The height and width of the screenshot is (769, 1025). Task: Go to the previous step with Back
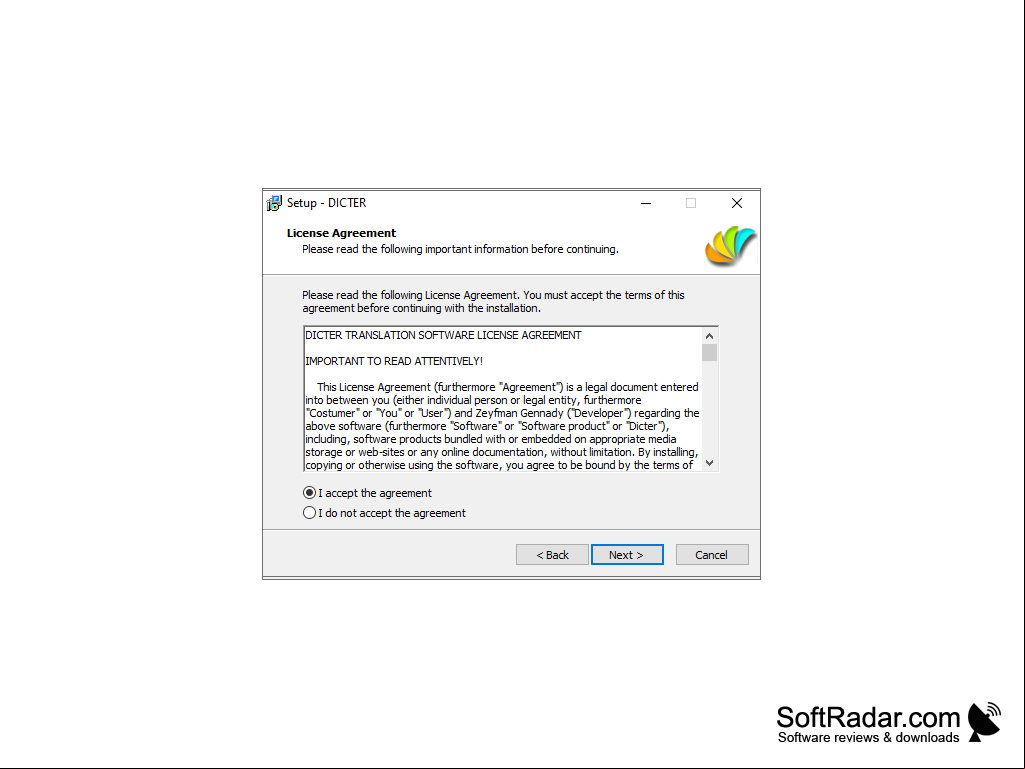coord(552,555)
